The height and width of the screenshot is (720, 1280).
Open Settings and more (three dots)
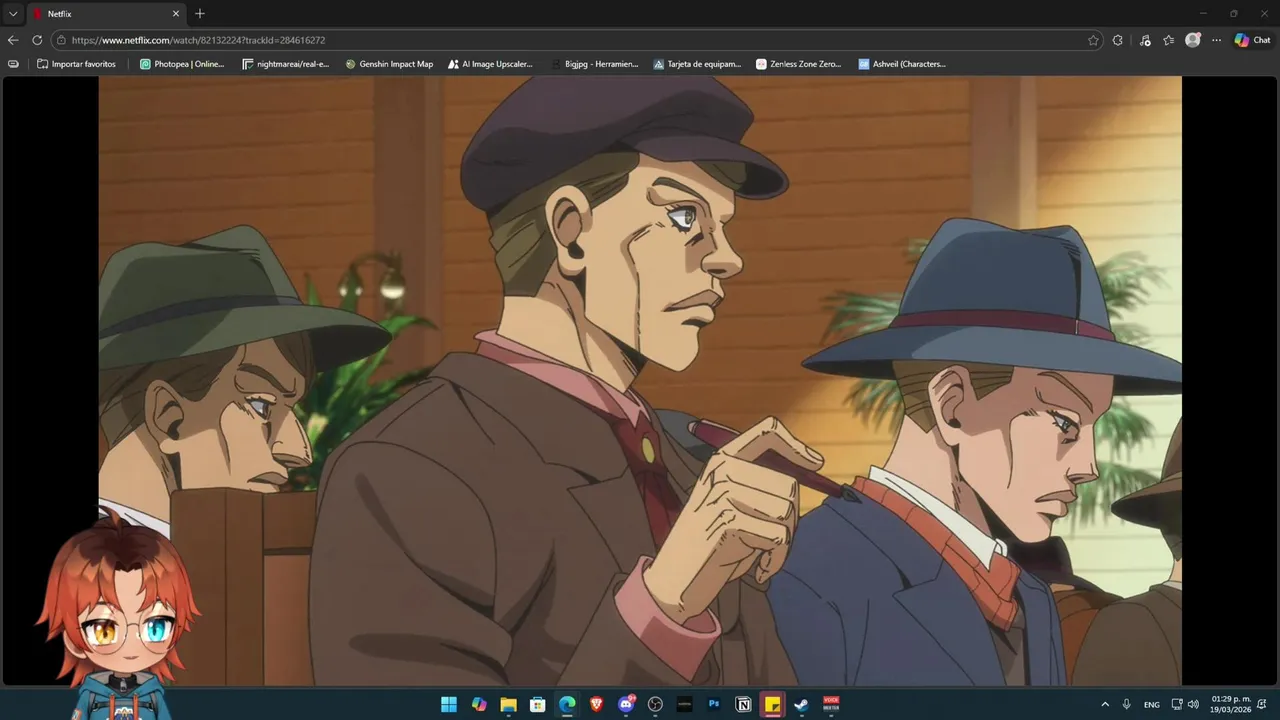(1216, 40)
